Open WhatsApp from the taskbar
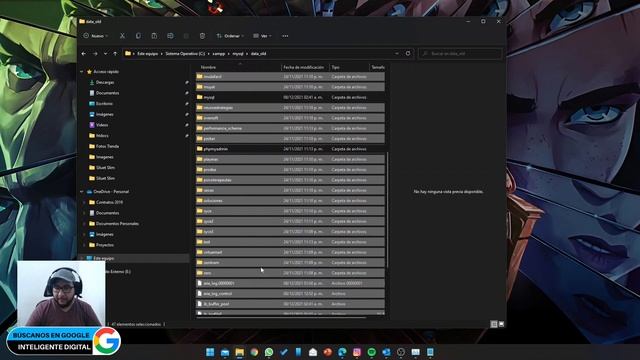Screen dimensions: 640x360 tap(269, 352)
